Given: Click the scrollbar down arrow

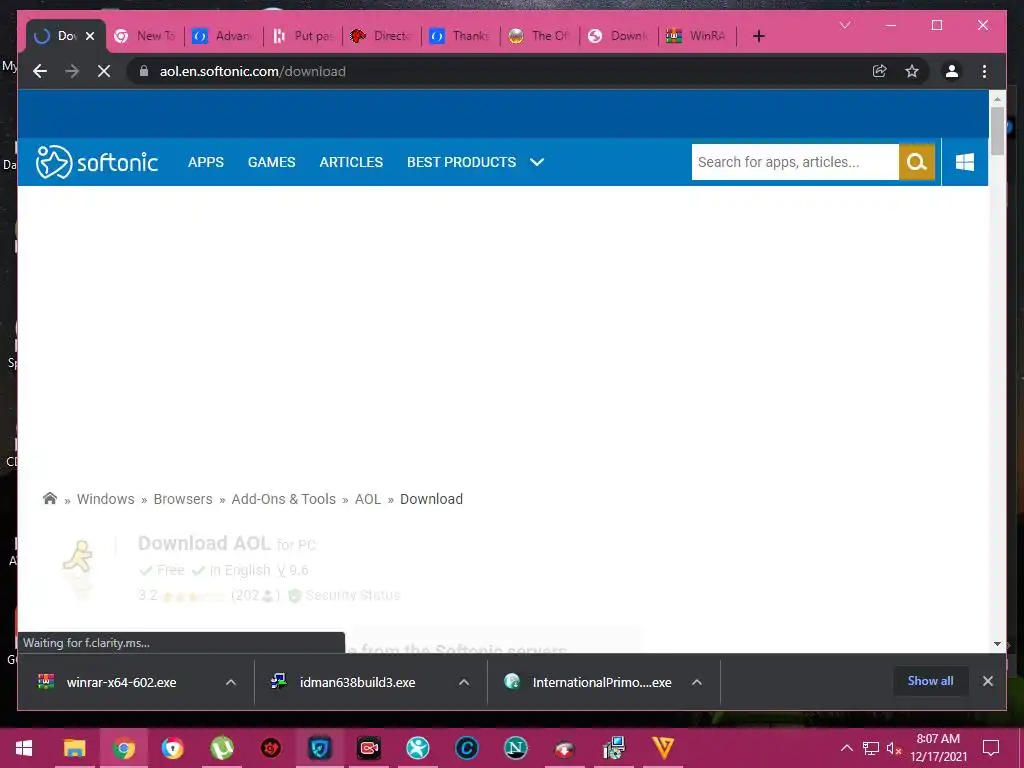Looking at the screenshot, I should [997, 644].
